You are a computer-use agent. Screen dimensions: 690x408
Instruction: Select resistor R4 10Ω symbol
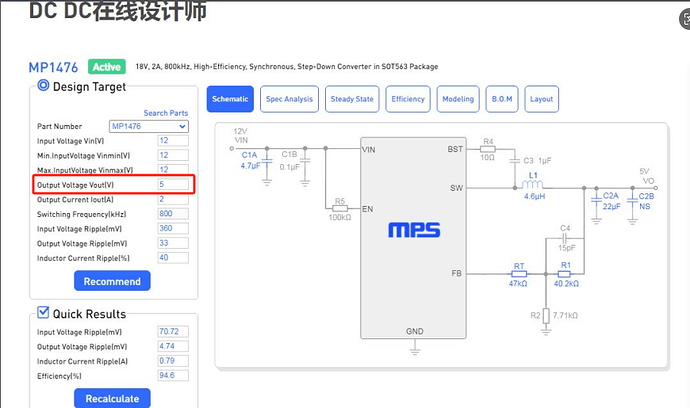(488, 149)
